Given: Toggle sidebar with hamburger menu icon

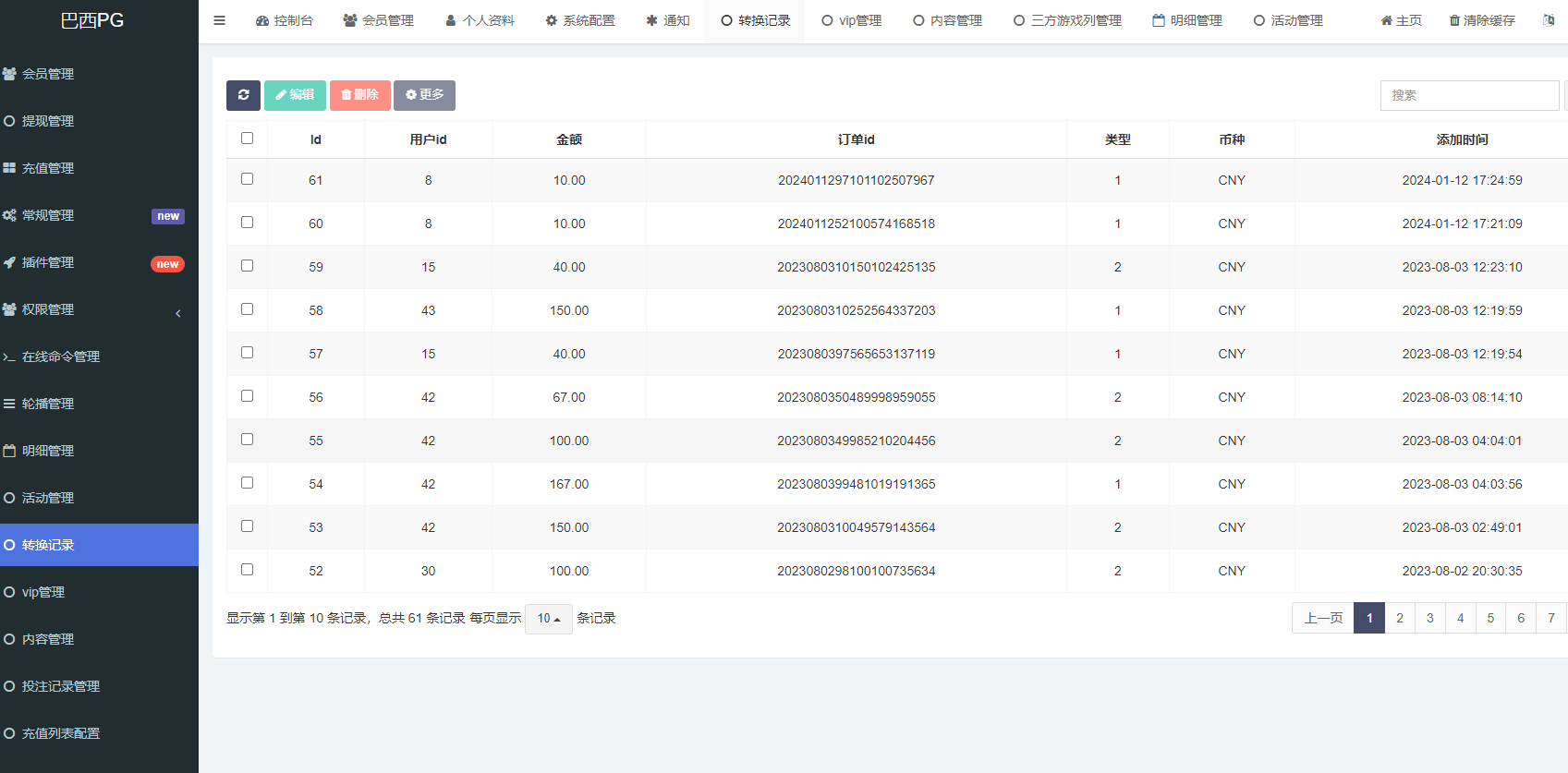Looking at the screenshot, I should point(220,20).
